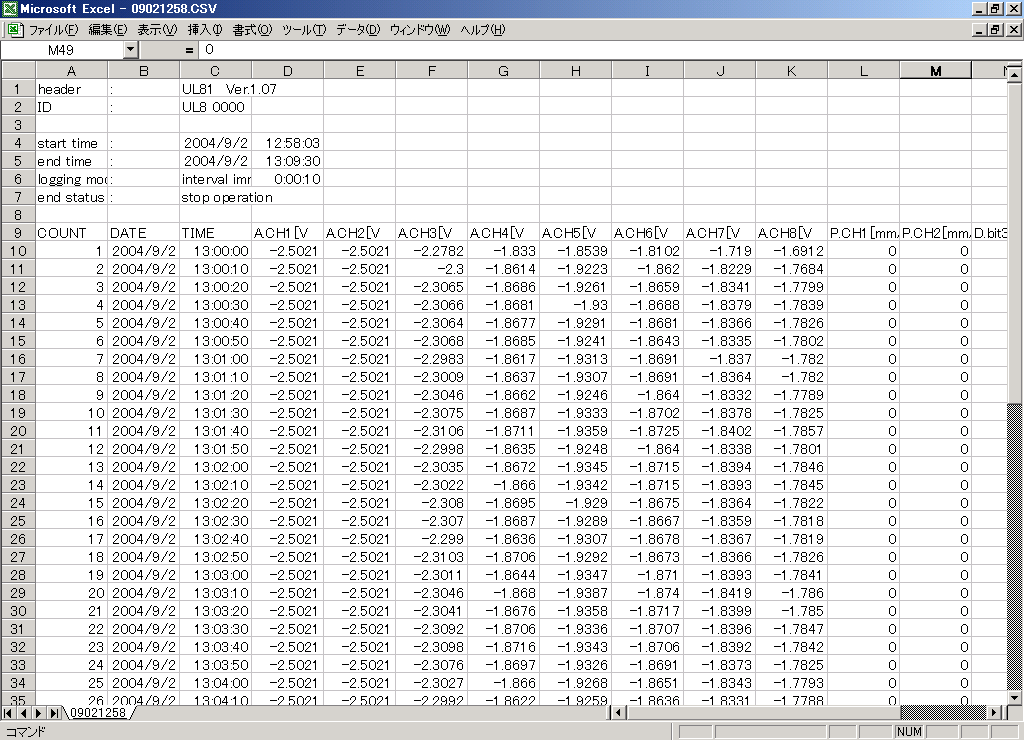This screenshot has height=740, width=1024.
Task: Restore the workbook window from menu bar
Action: point(995,29)
